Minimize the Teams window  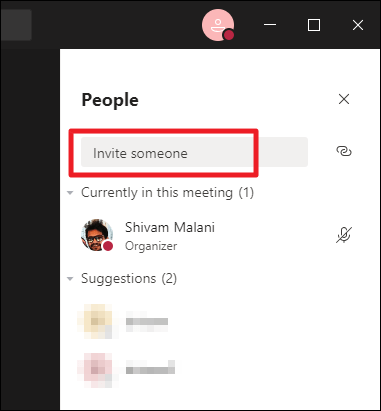click(x=270, y=25)
